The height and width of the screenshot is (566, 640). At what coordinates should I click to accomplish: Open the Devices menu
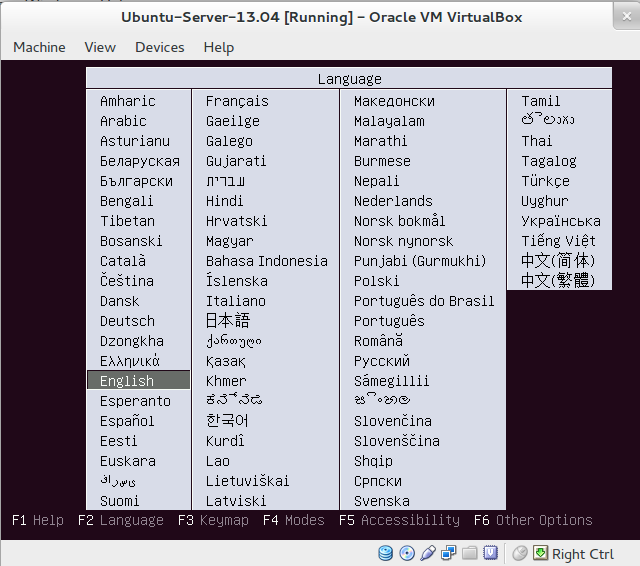click(160, 47)
